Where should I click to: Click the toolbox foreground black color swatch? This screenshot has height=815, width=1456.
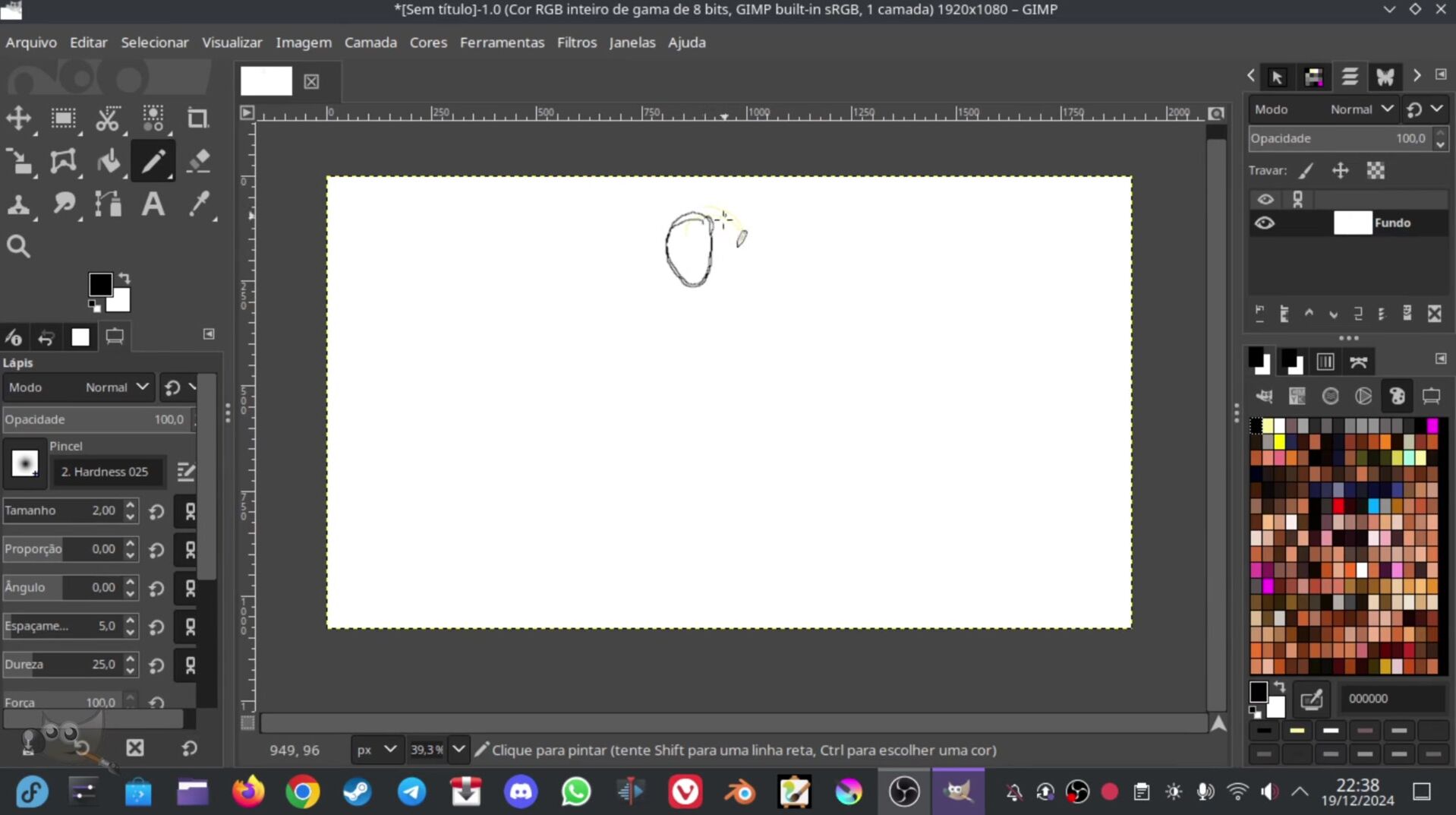click(x=99, y=284)
